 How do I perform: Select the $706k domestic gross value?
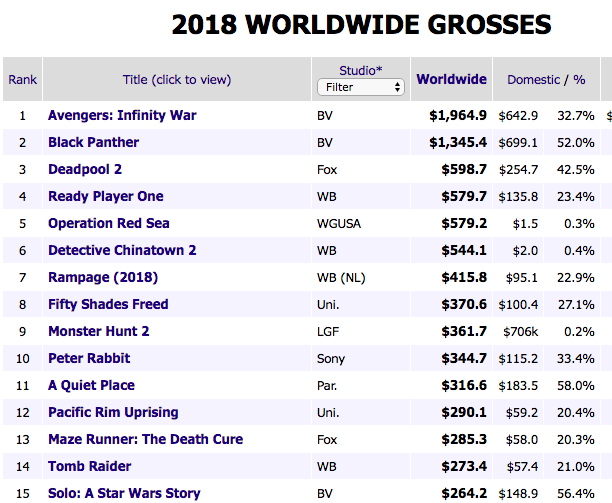pyautogui.click(x=521, y=332)
